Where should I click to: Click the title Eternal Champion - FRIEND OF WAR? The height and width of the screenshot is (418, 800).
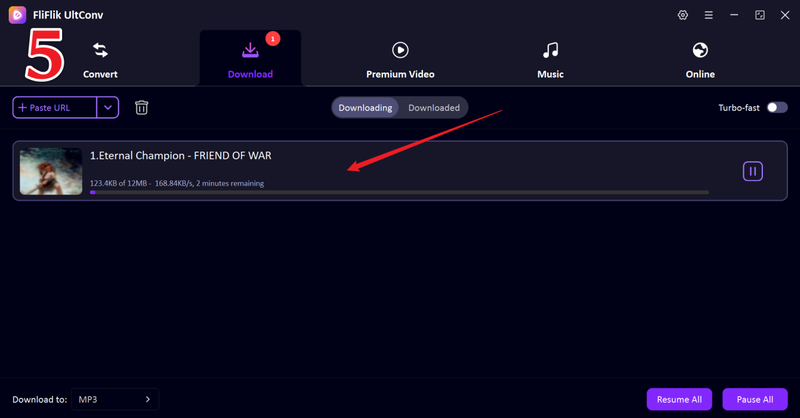pyautogui.click(x=181, y=156)
